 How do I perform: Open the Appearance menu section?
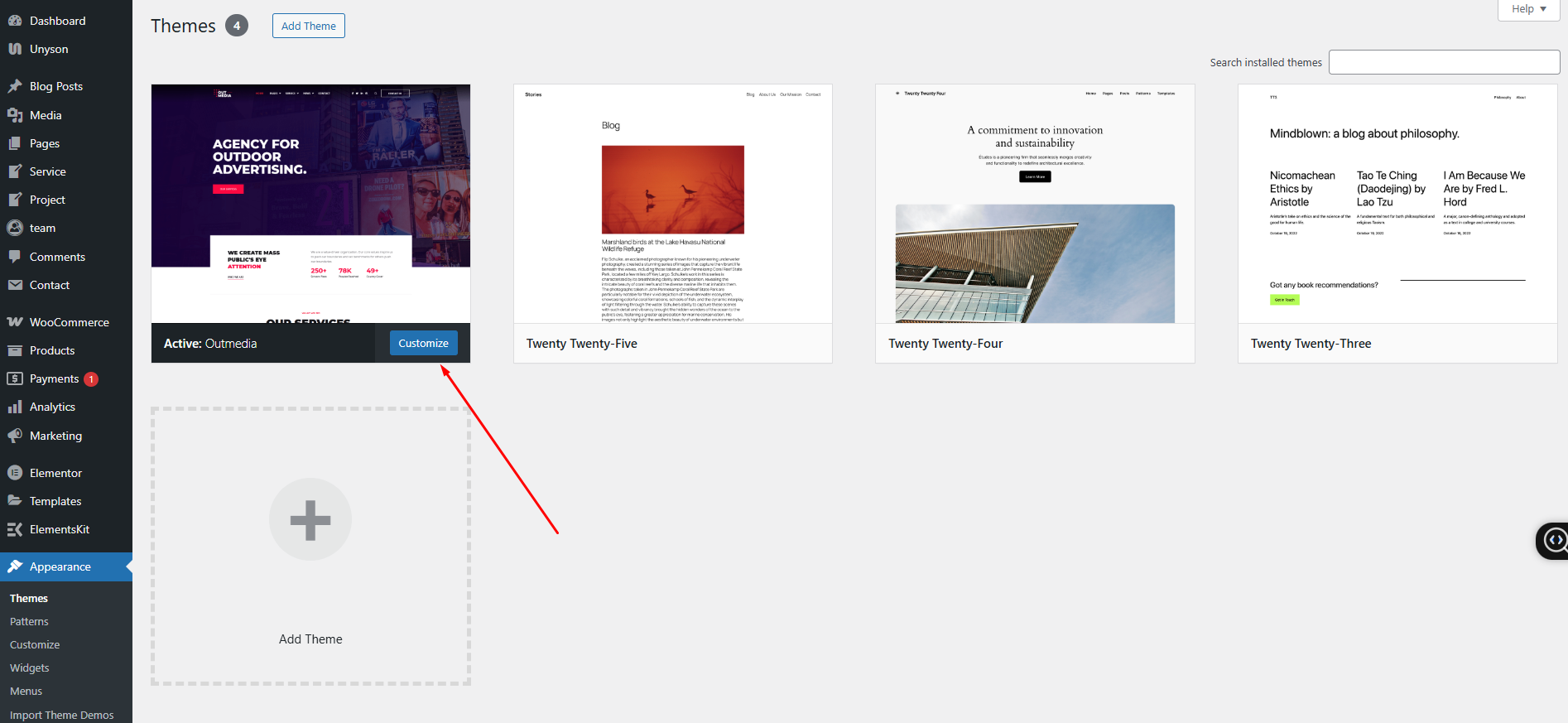(x=60, y=566)
